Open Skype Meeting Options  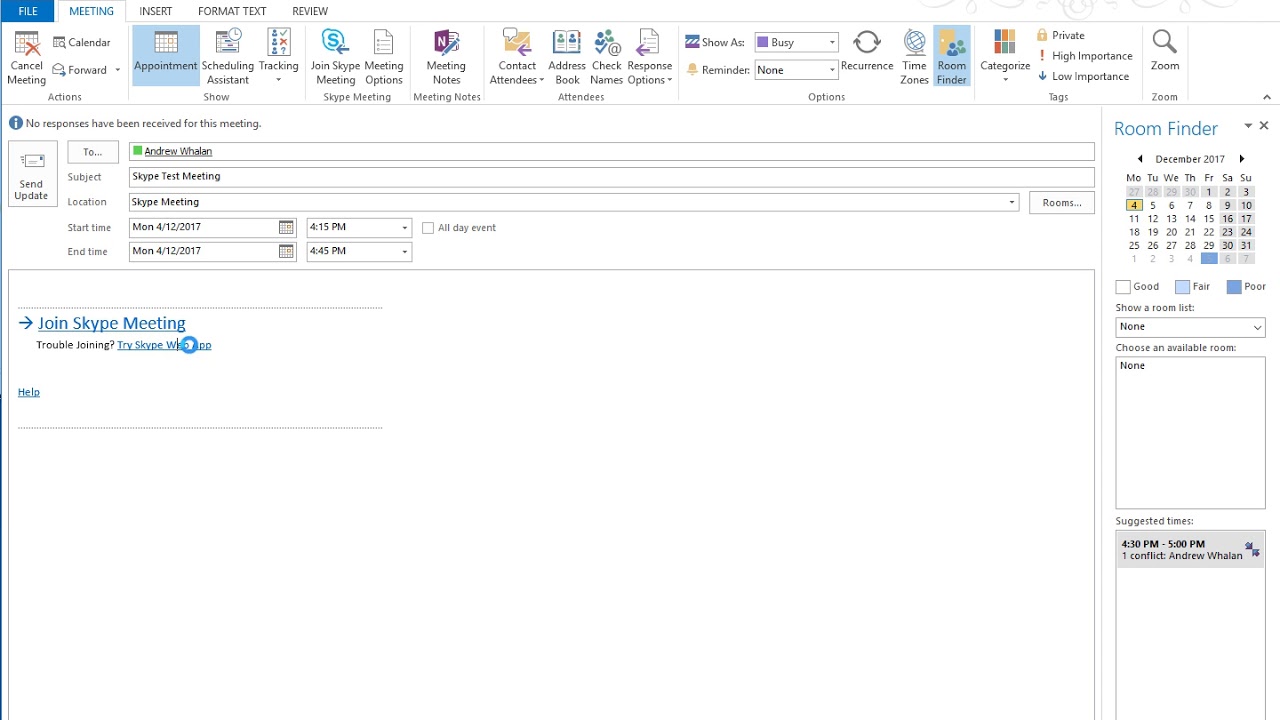(x=384, y=55)
